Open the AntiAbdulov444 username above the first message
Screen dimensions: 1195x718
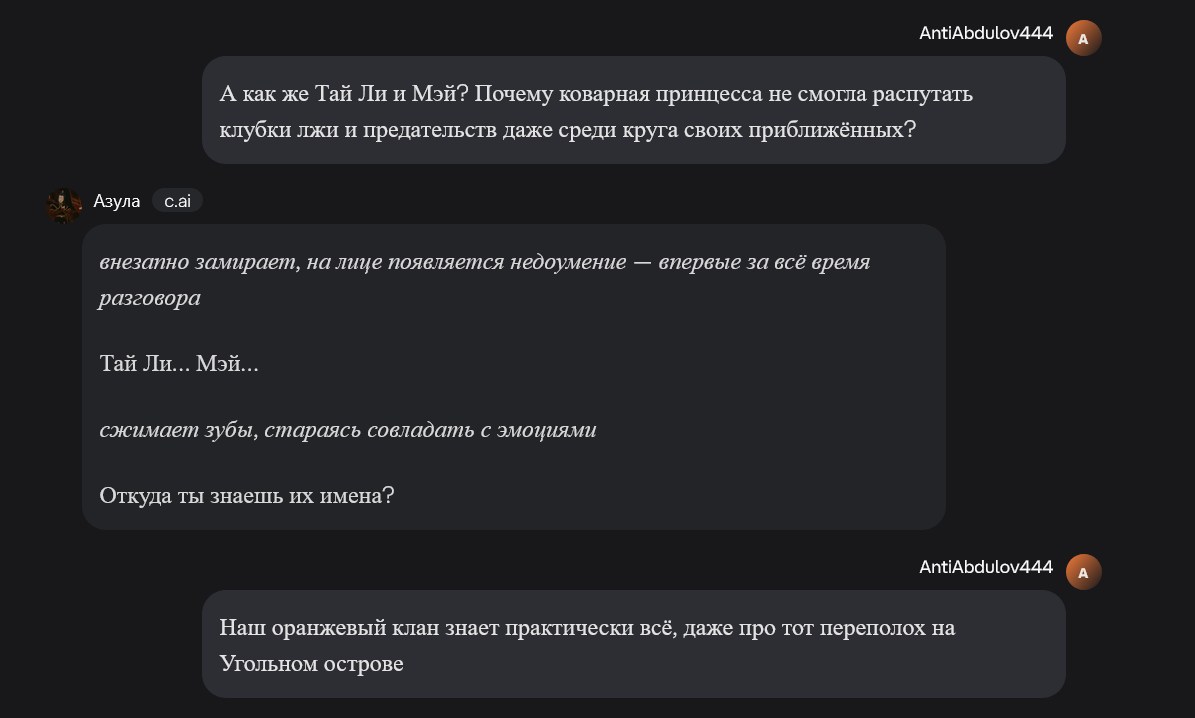(x=985, y=33)
